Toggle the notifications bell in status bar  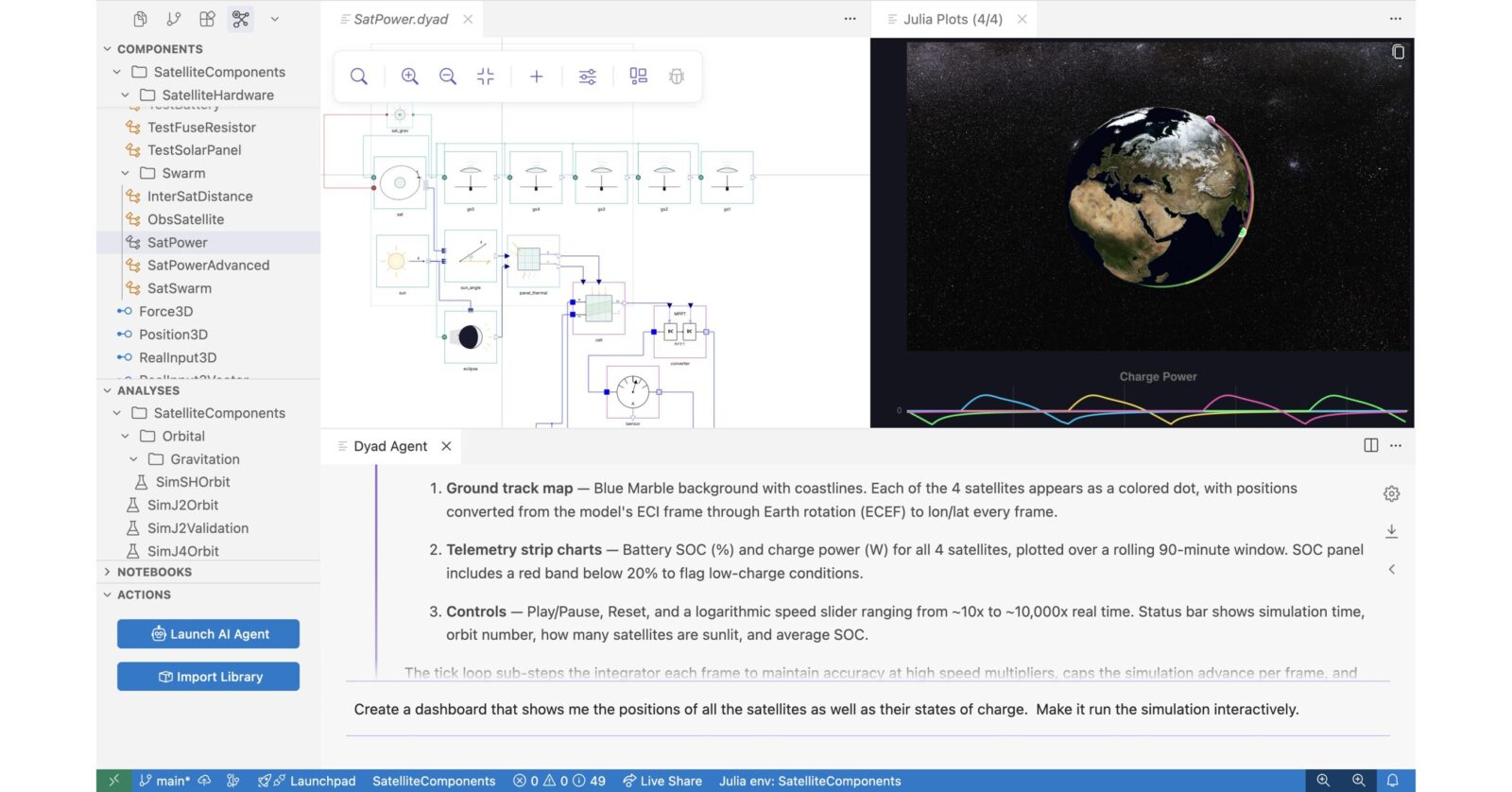pos(1392,781)
